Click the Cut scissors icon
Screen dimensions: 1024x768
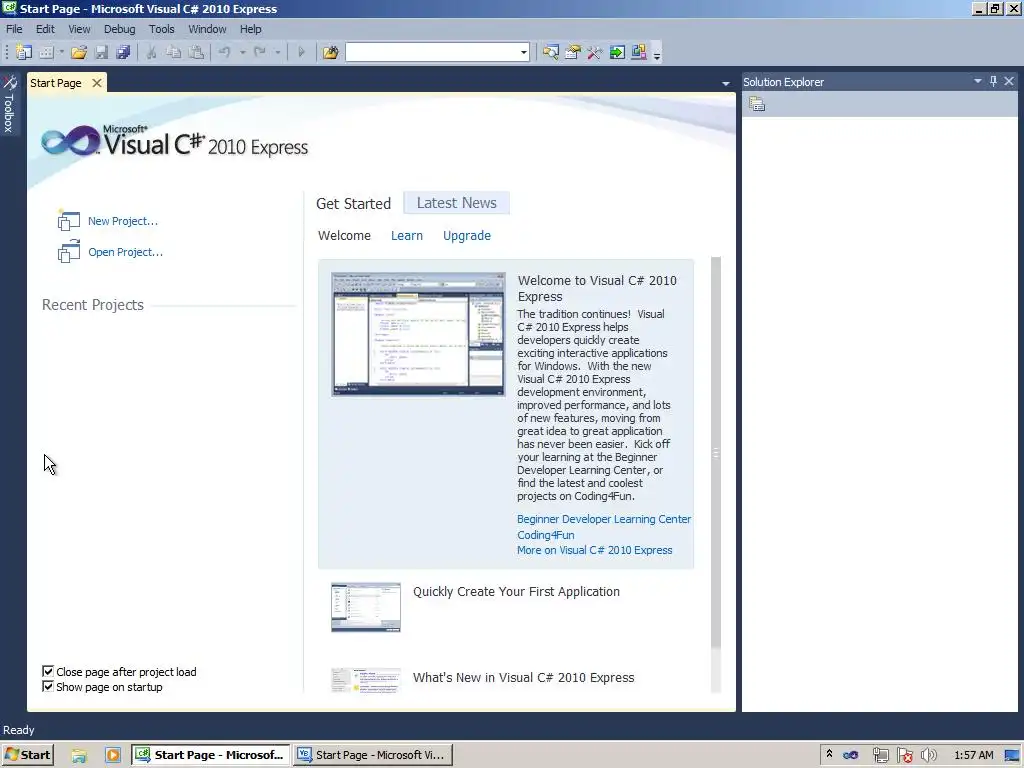(151, 52)
